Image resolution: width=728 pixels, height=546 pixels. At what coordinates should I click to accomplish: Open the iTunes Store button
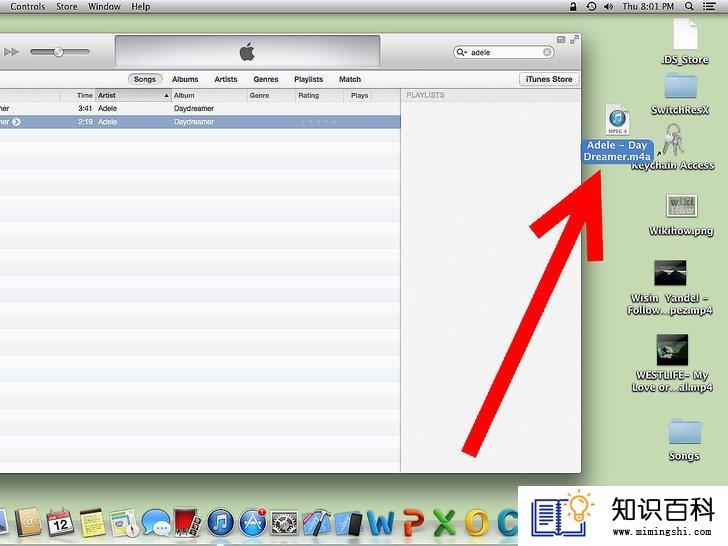pos(549,79)
